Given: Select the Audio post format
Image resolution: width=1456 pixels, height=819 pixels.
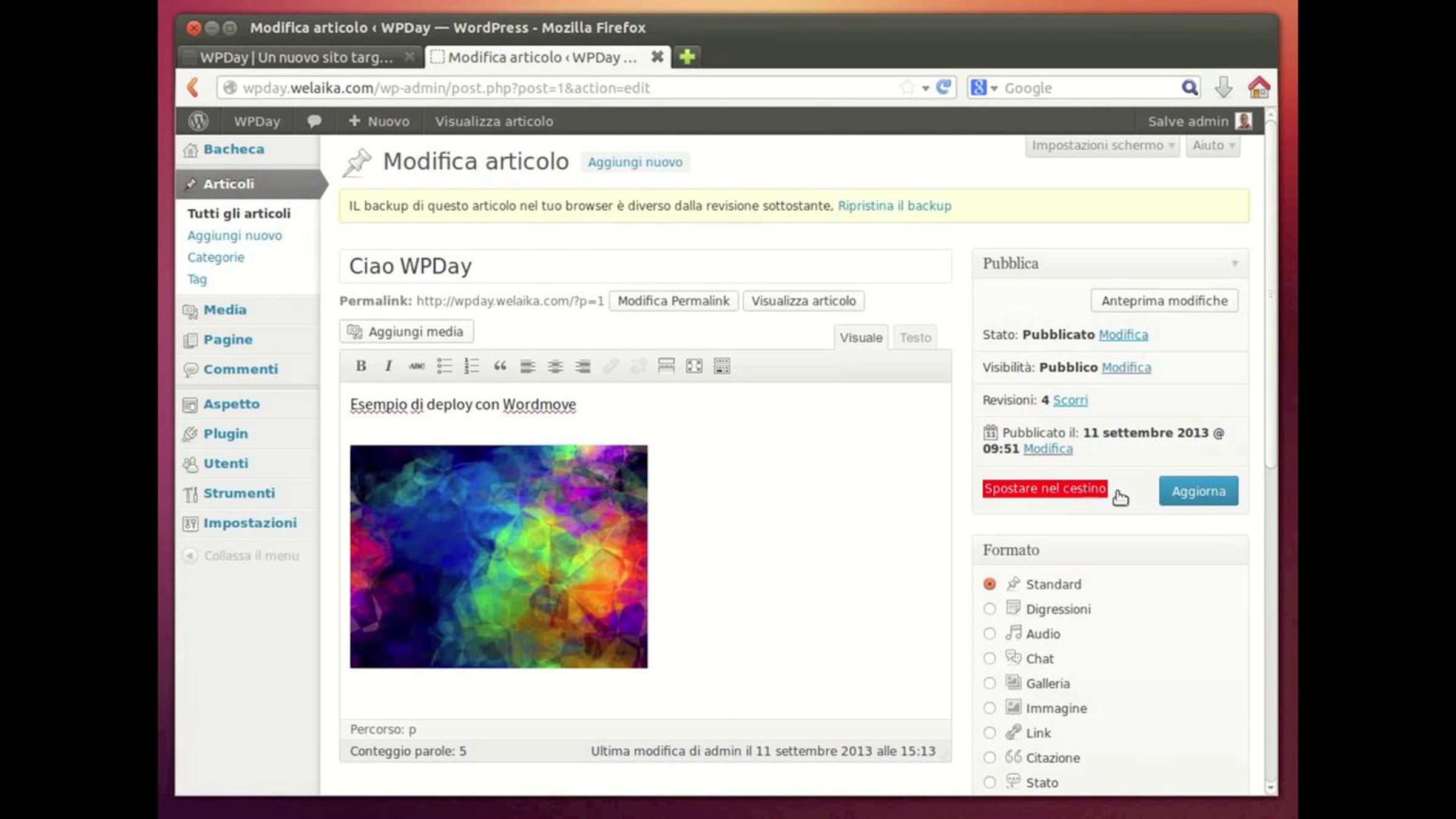Looking at the screenshot, I should [989, 633].
